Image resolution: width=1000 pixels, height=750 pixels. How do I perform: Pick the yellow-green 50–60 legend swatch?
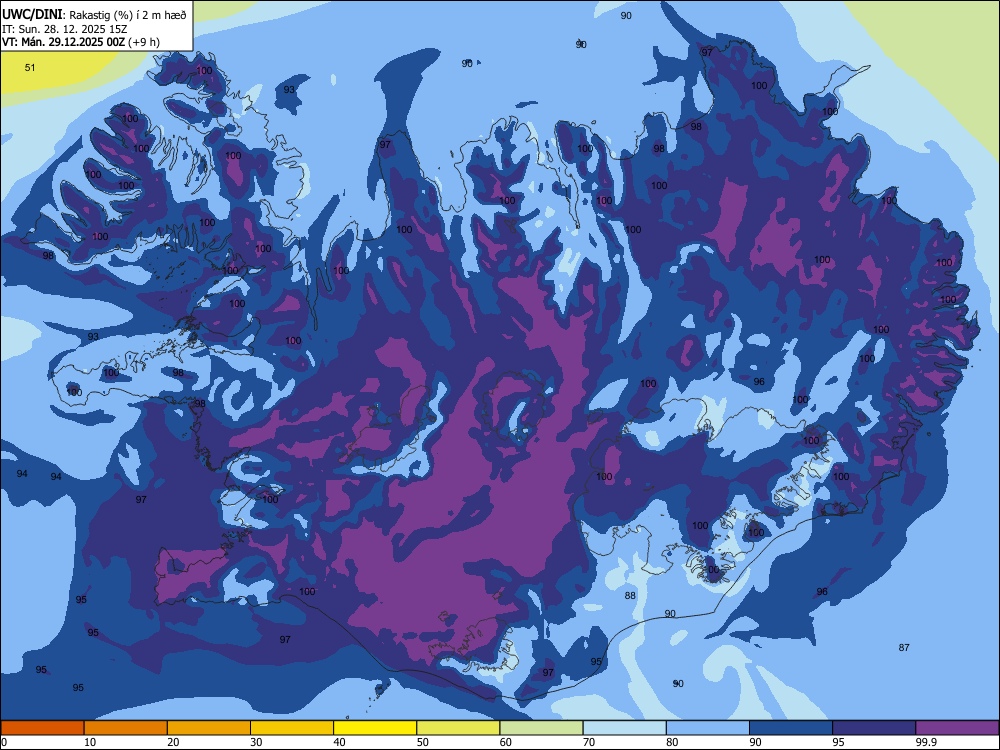click(459, 728)
